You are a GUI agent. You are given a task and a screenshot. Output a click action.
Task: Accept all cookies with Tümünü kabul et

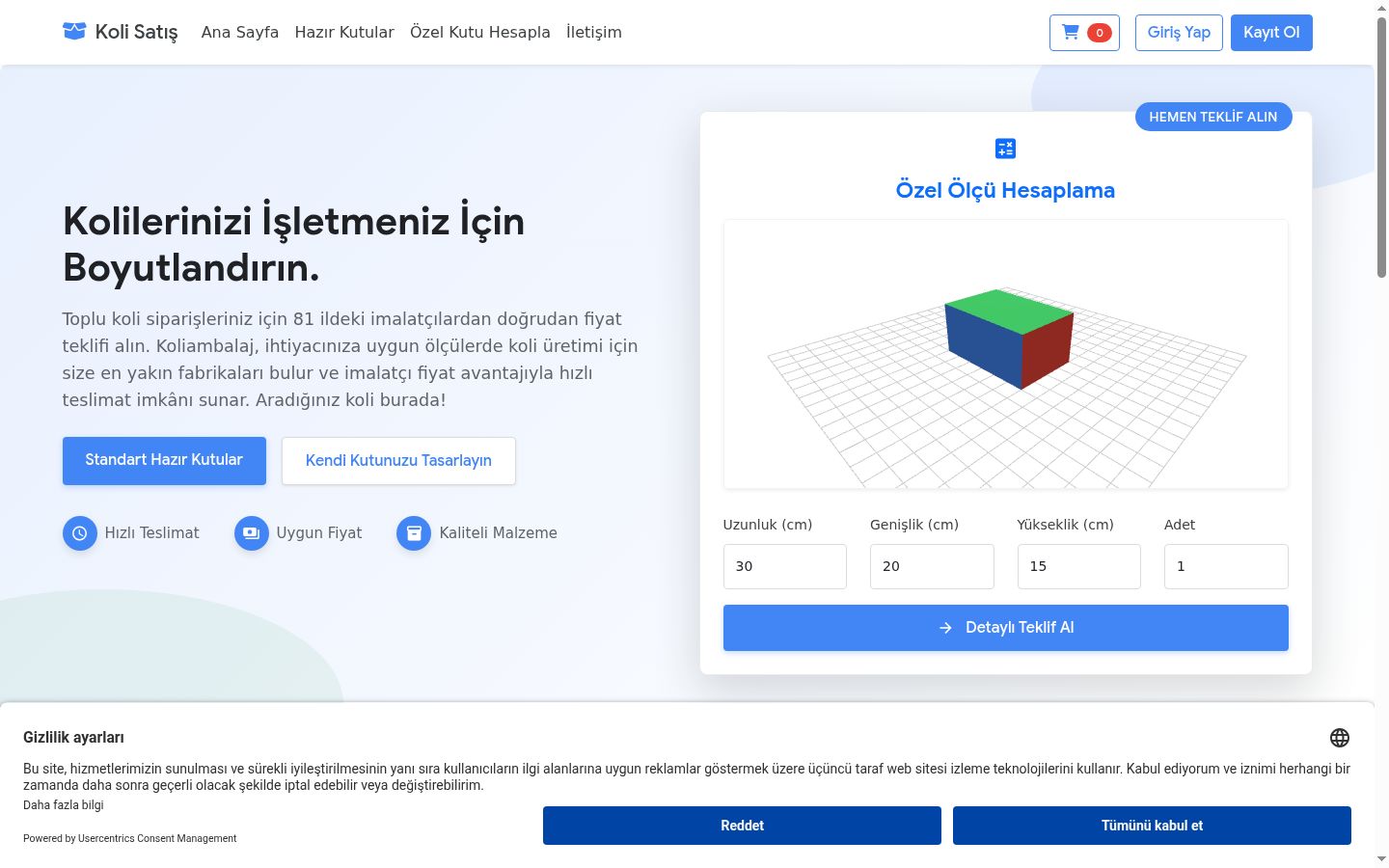tap(1152, 826)
